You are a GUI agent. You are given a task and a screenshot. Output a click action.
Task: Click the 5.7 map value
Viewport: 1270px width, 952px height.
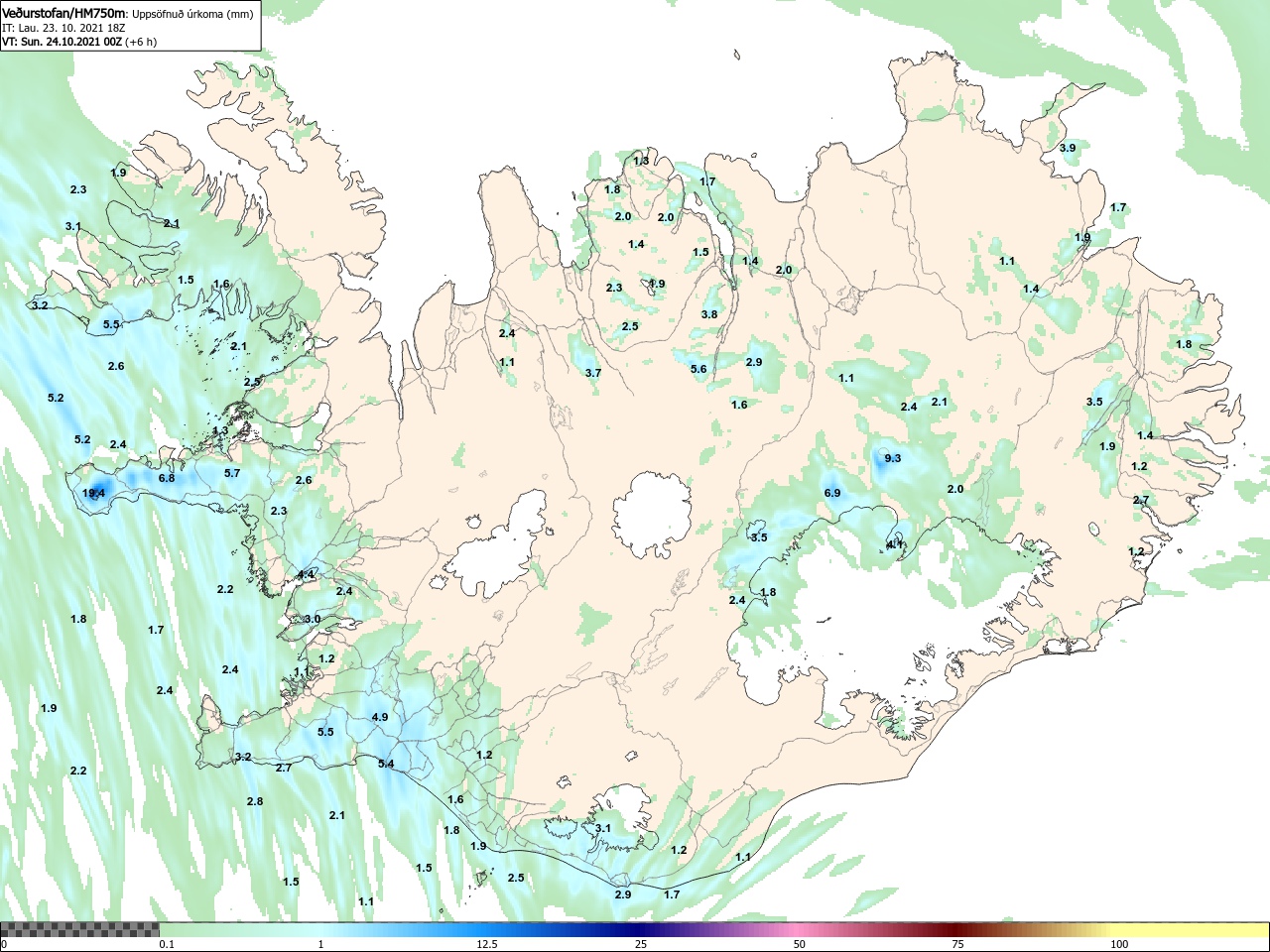coord(232,473)
